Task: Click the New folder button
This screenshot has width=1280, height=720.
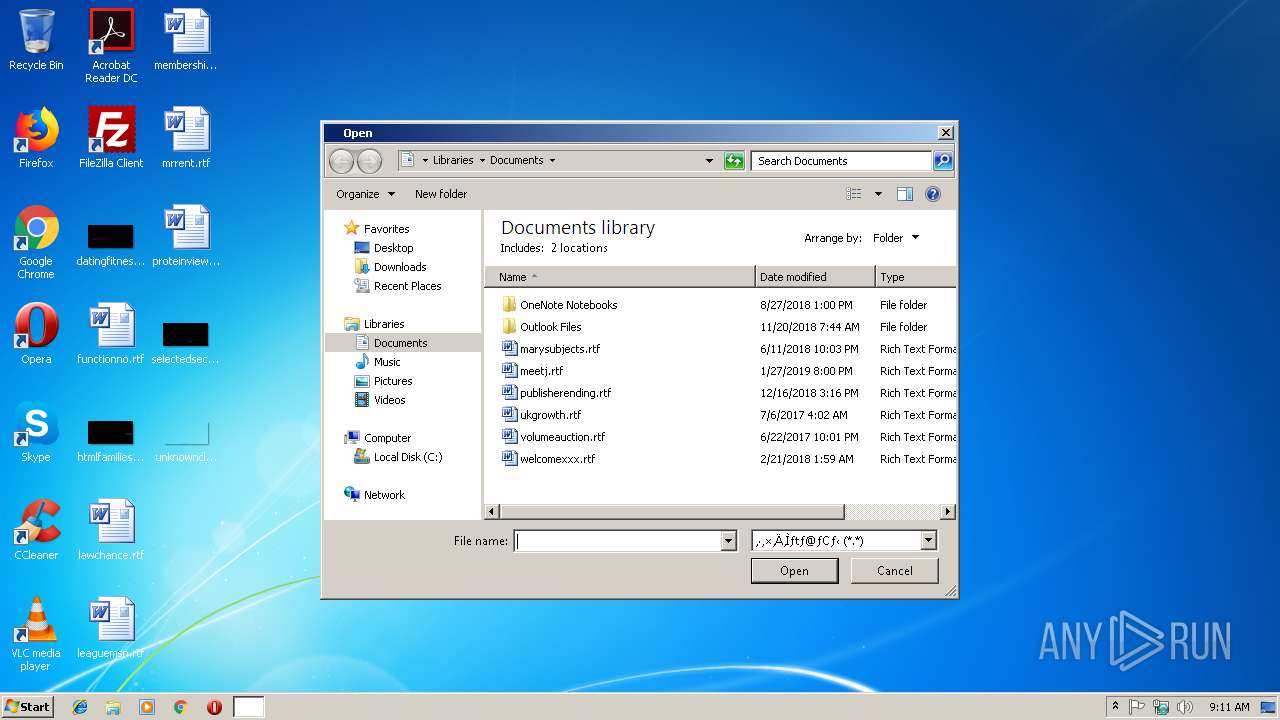Action: (x=441, y=194)
